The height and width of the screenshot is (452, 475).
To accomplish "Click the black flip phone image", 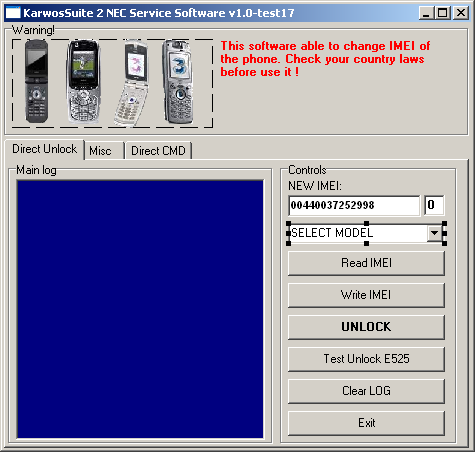I will point(36,81).
